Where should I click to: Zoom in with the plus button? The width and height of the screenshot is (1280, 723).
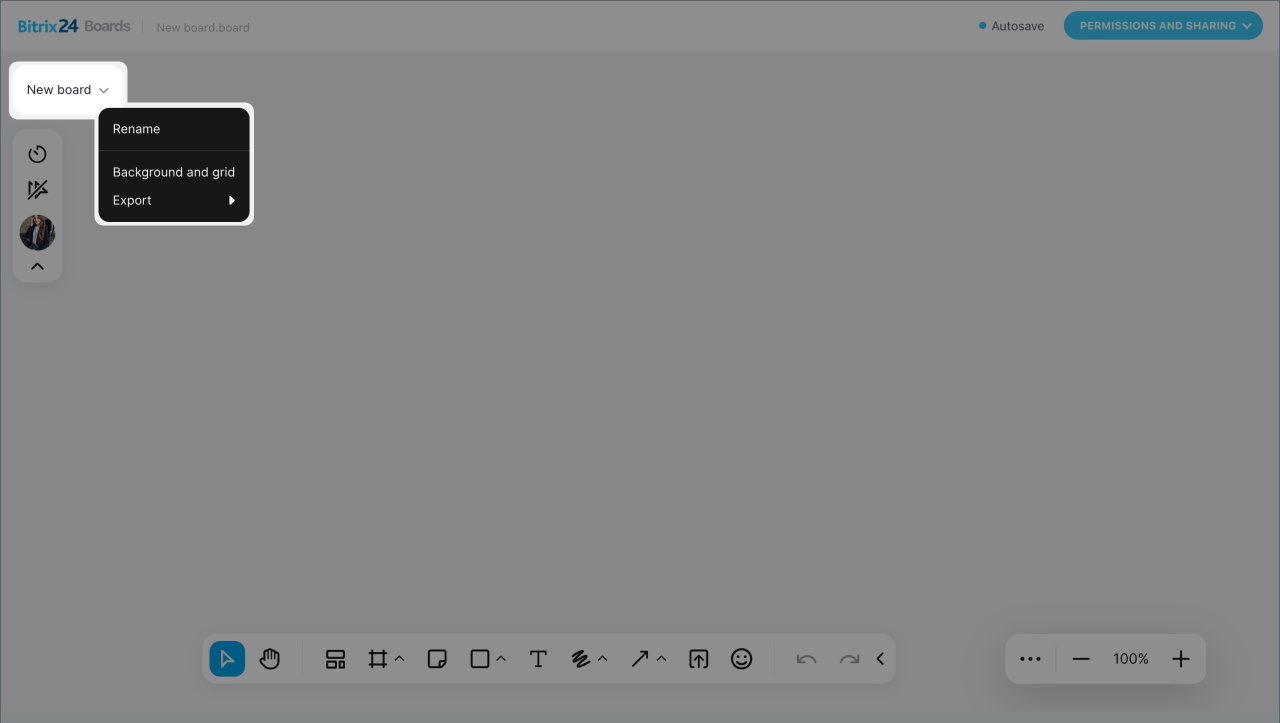(1181, 659)
